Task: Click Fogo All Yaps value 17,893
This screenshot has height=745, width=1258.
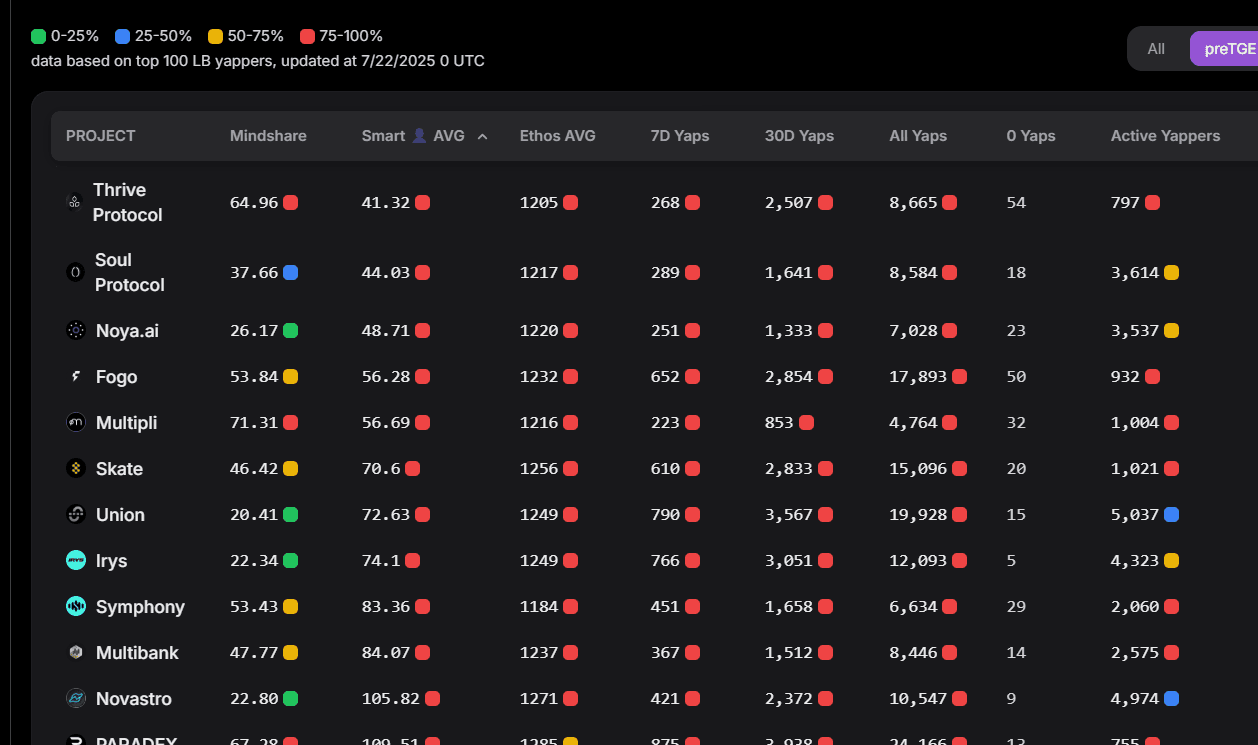Action: point(919,377)
